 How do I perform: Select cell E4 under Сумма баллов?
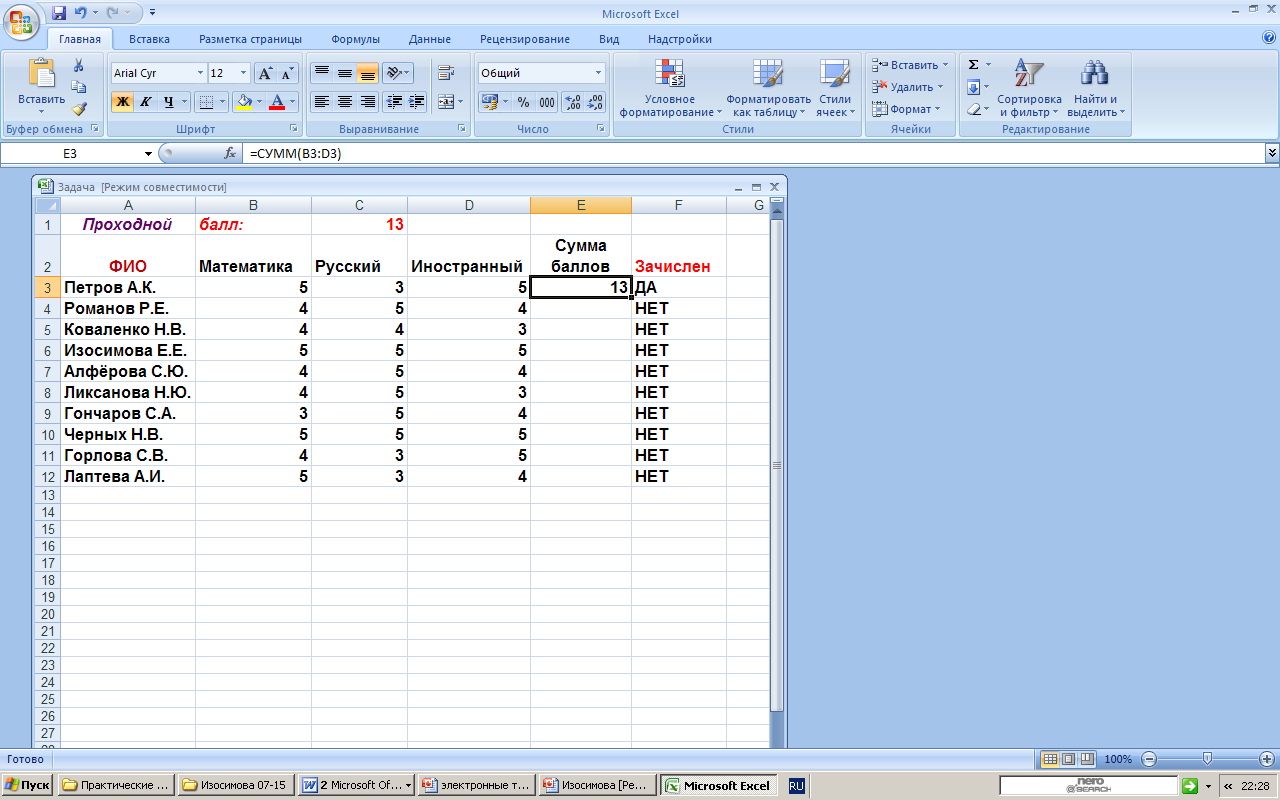pos(580,308)
